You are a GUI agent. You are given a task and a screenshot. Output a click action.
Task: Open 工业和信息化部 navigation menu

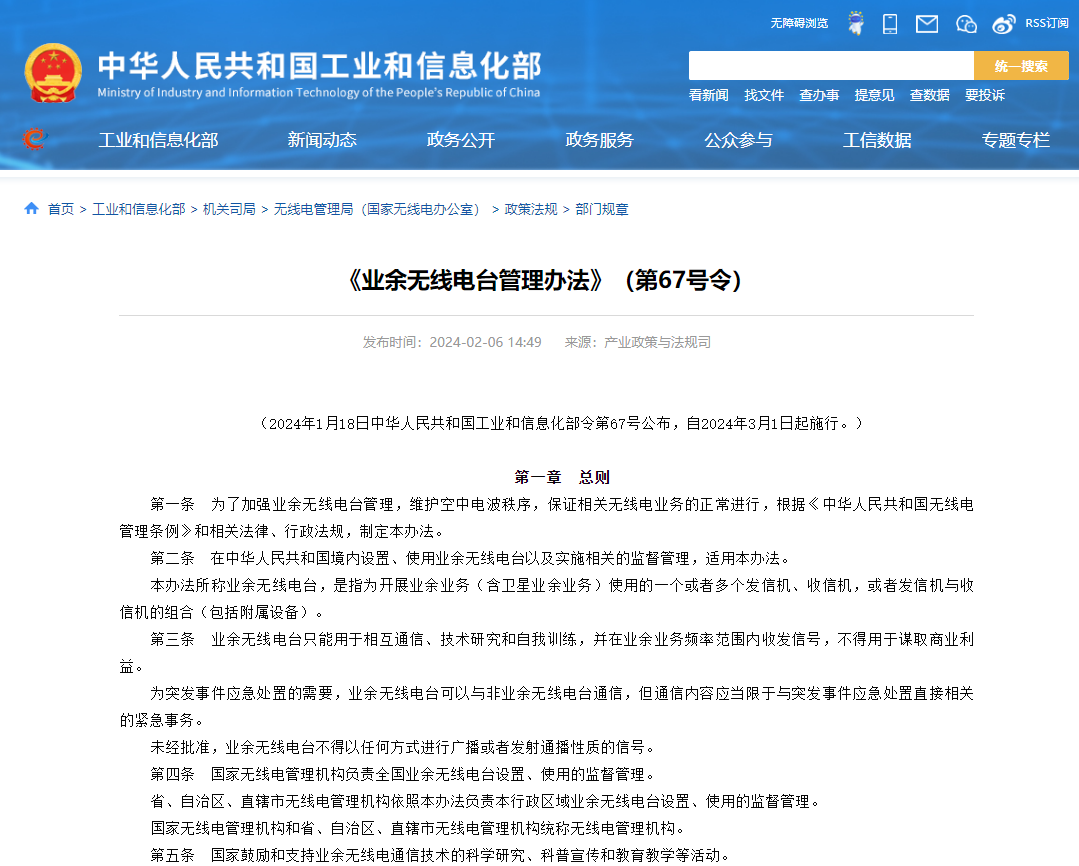(158, 140)
